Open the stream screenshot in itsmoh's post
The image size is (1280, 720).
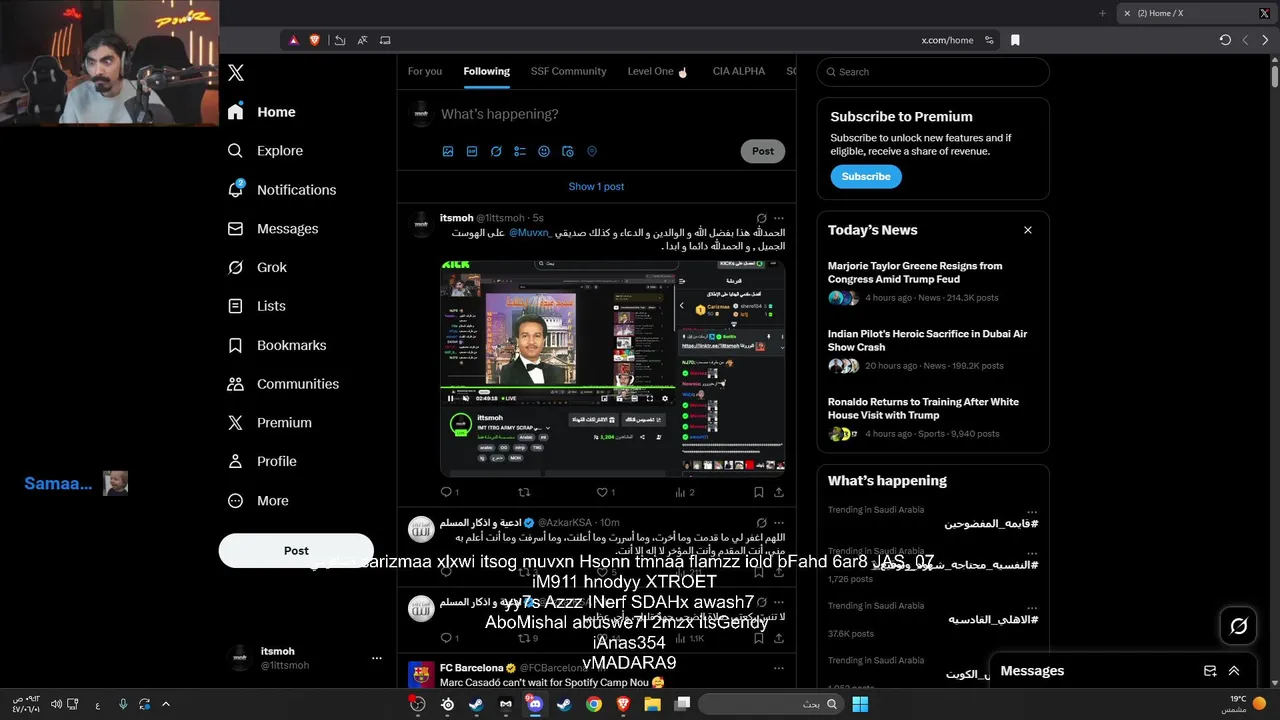[x=613, y=368]
